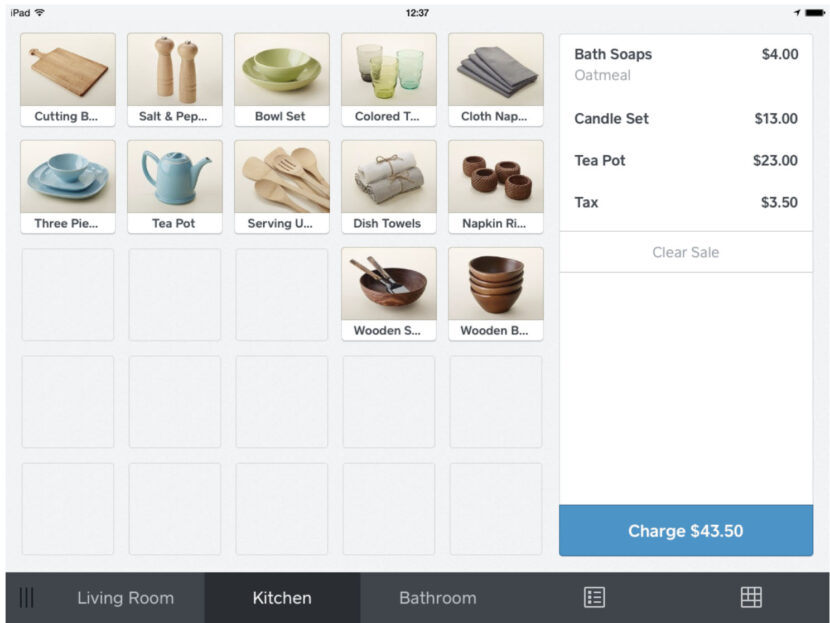Open the grid keypad view icon
The image size is (830, 623).
tap(749, 597)
